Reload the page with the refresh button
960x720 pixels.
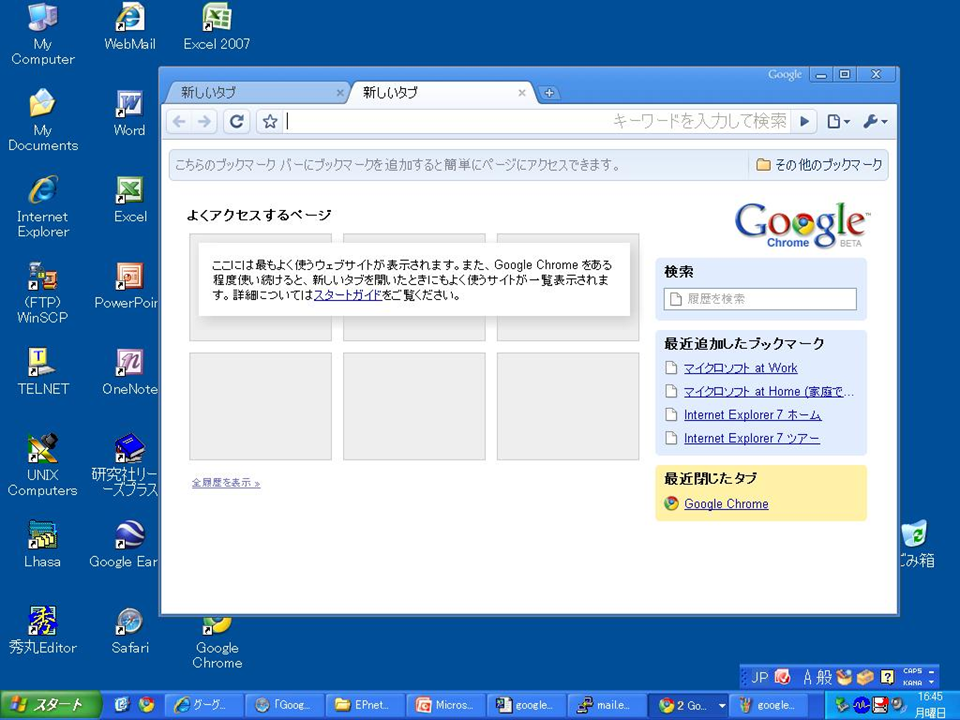tap(237, 122)
